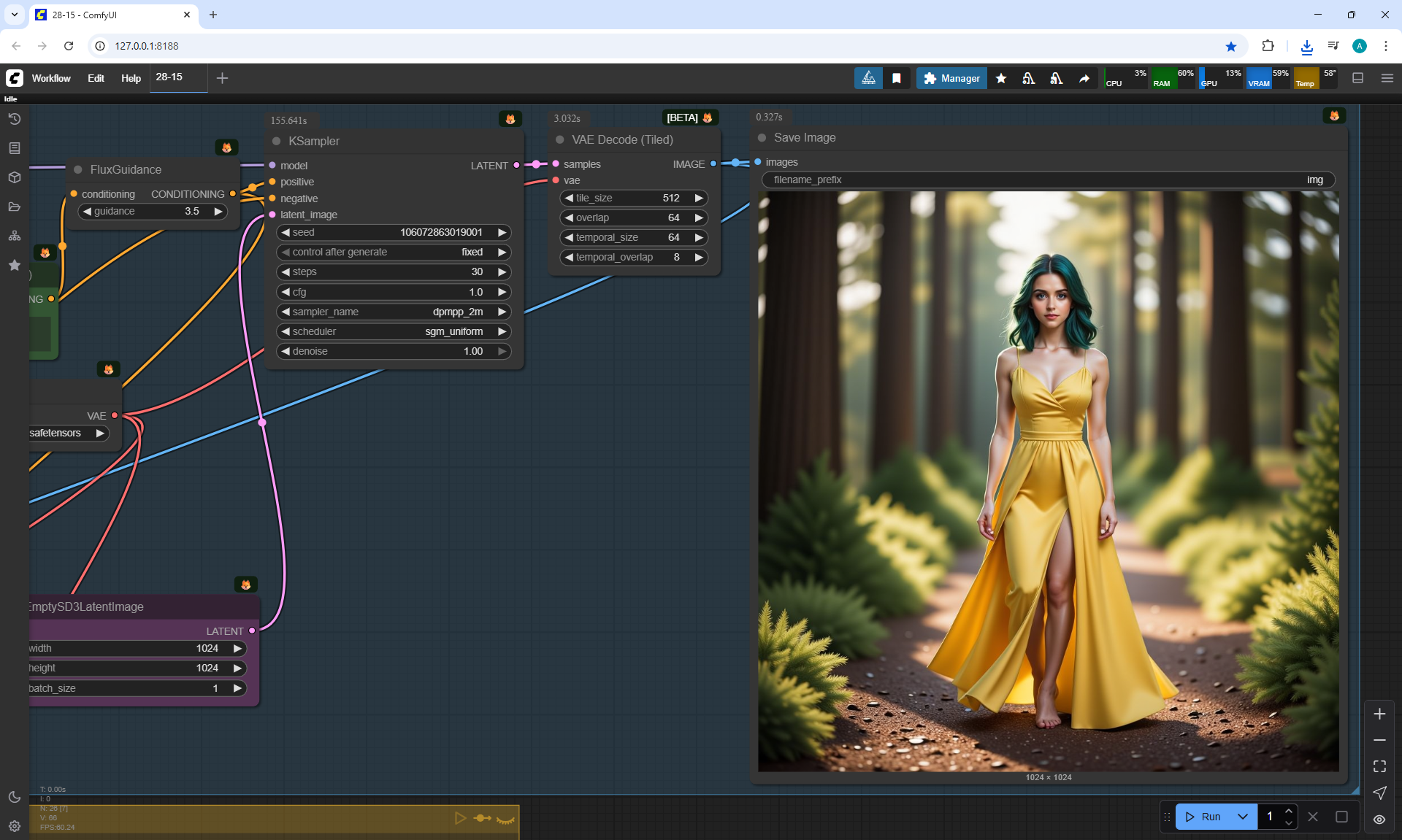
Task: Open the Edit menu
Action: 96,78
